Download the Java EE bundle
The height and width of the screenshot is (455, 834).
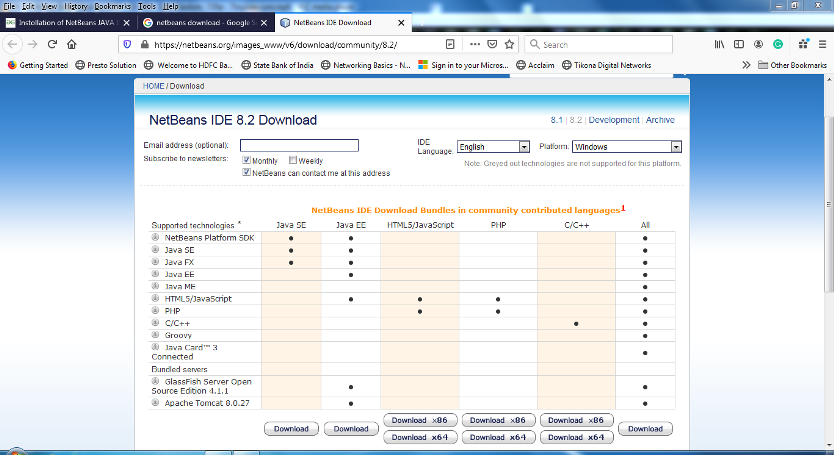[351, 429]
